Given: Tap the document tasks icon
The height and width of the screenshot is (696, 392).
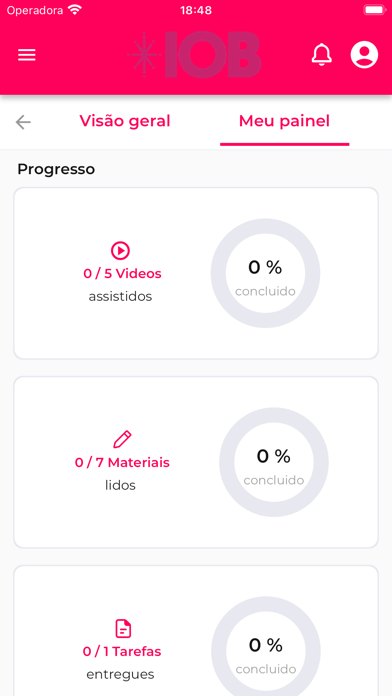Looking at the screenshot, I should pyautogui.click(x=123, y=629).
